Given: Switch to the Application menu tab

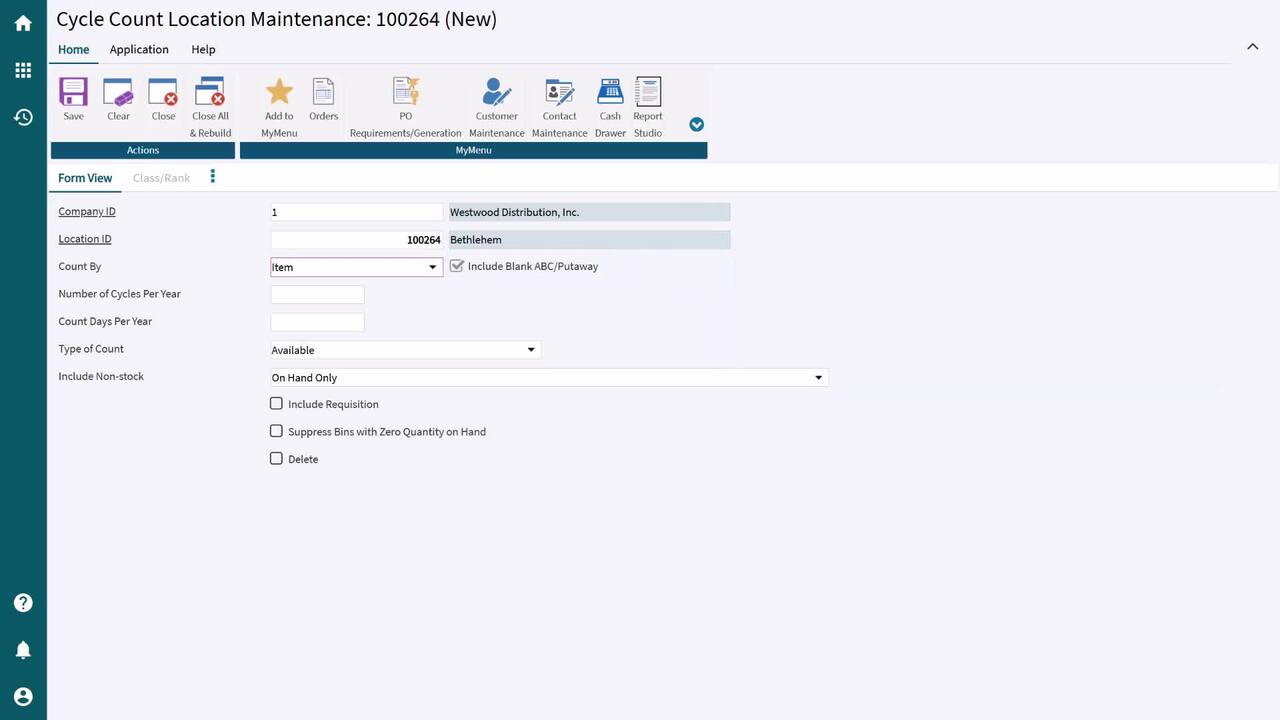Looking at the screenshot, I should [139, 49].
